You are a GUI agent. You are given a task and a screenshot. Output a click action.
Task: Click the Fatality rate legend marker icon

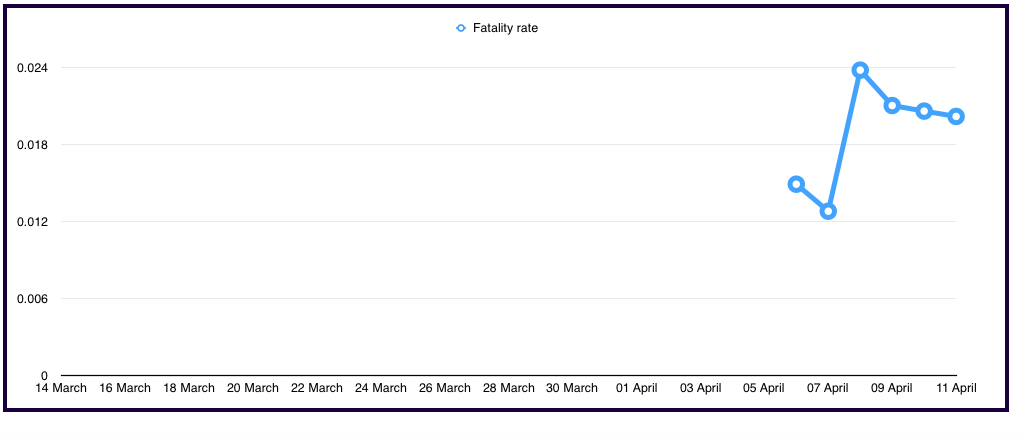coord(461,28)
